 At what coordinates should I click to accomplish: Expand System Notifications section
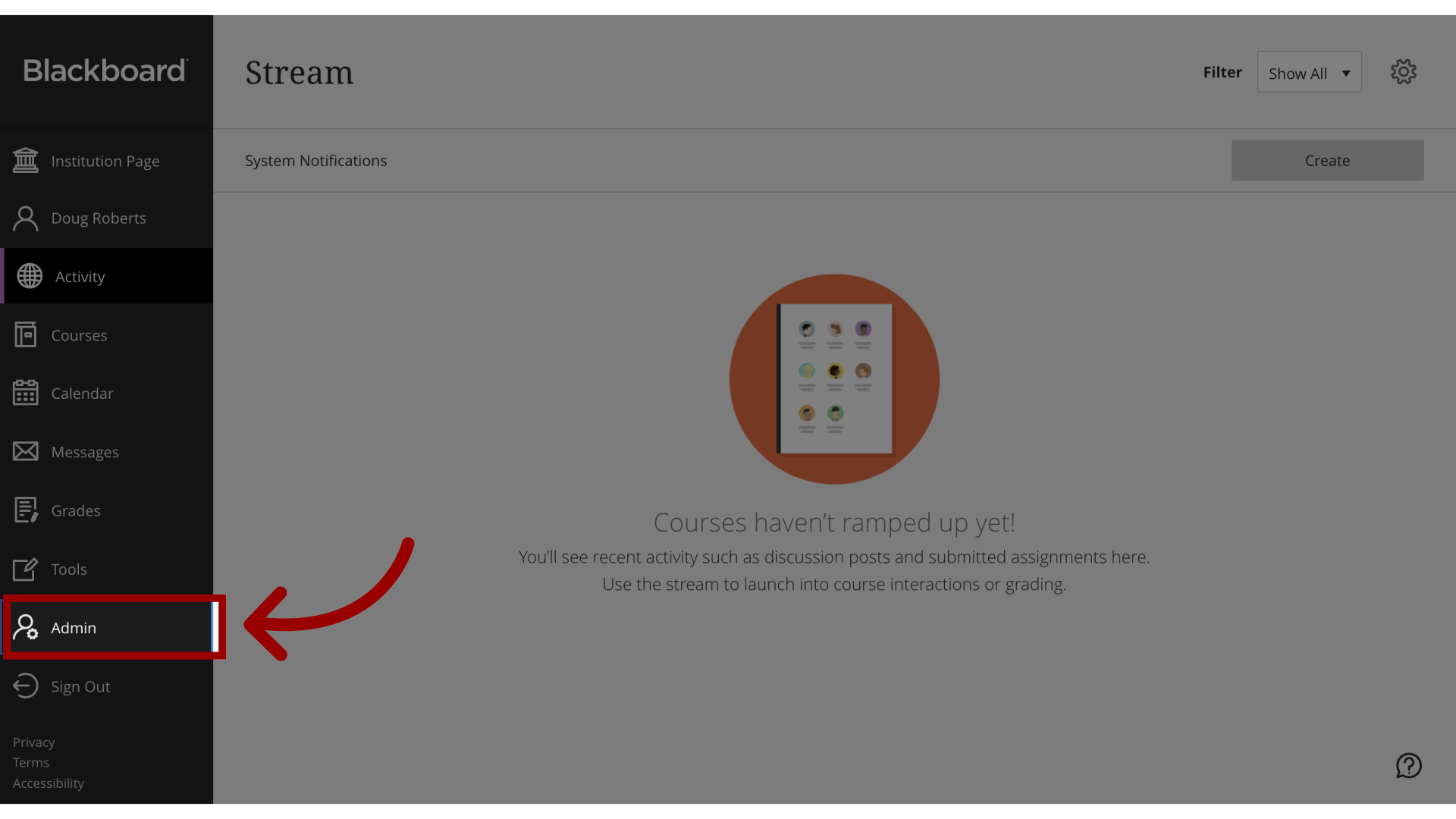316,160
